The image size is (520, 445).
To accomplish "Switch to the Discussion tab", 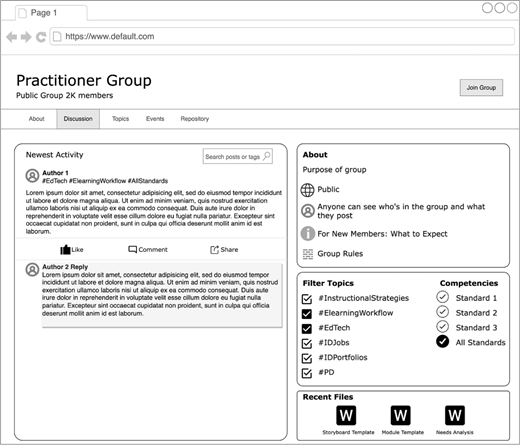I will 78,119.
